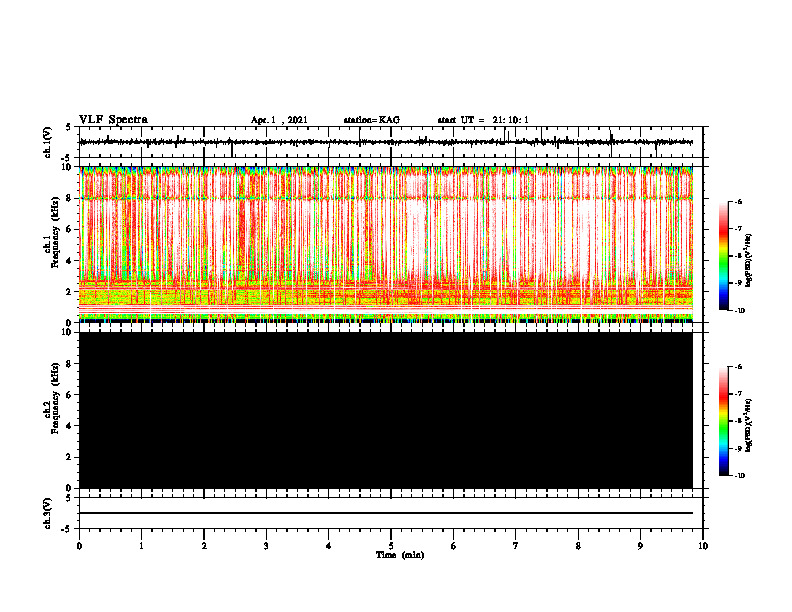The image size is (792, 612).
Task: Click the "2" kHz tick on ch.1 axis
Action: point(70,291)
